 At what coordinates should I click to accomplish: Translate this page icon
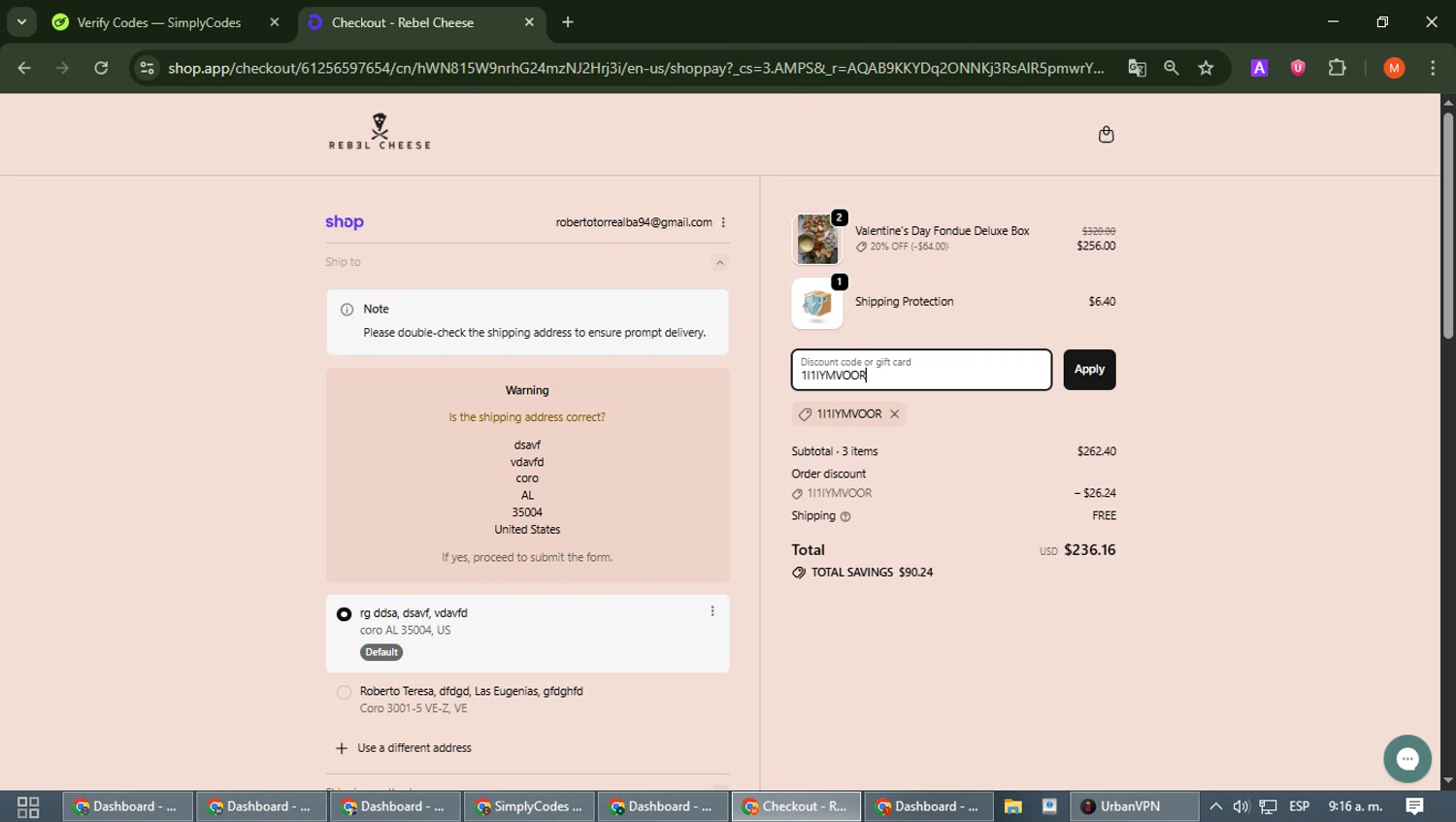point(1137,68)
